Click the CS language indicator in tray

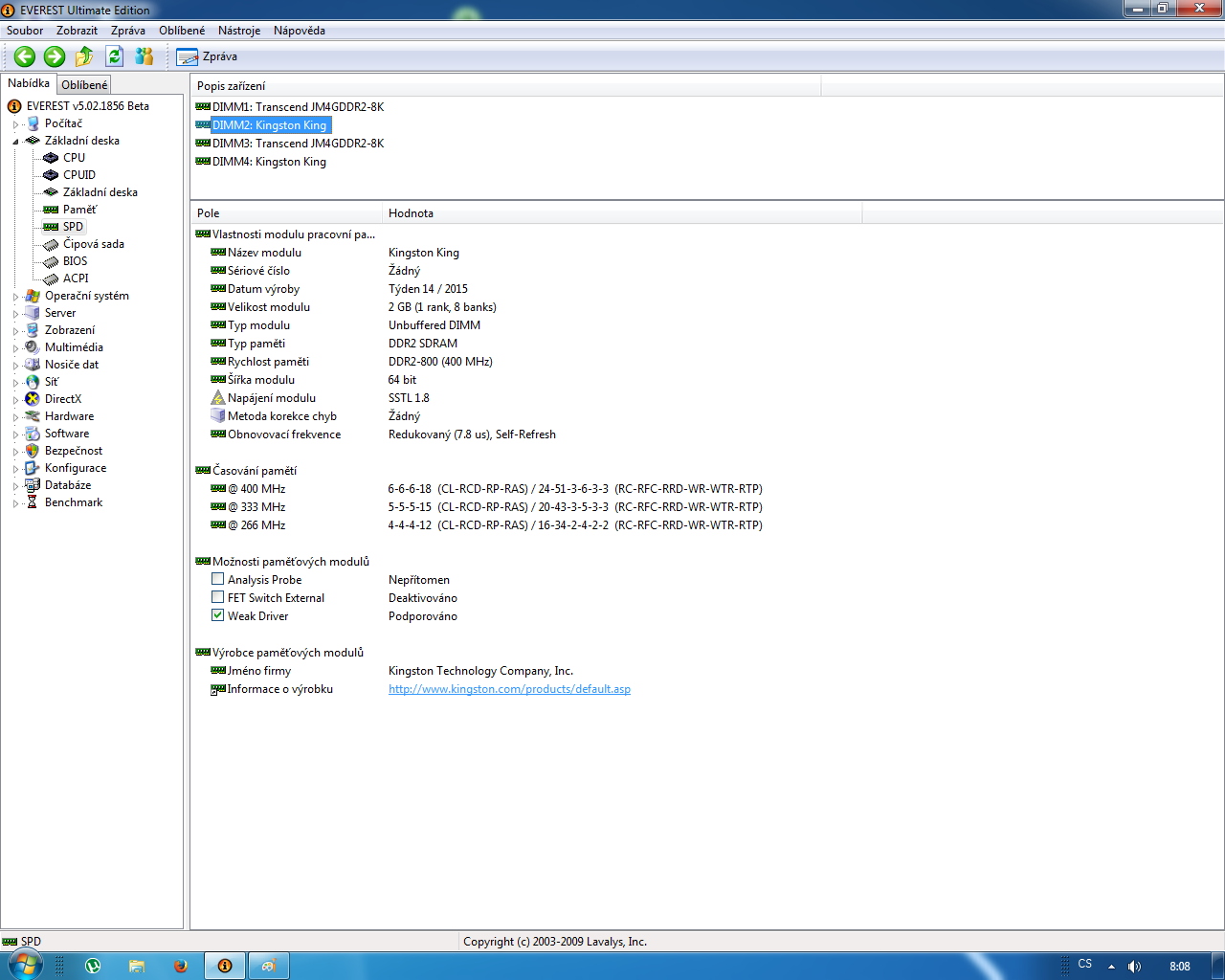[1084, 964]
